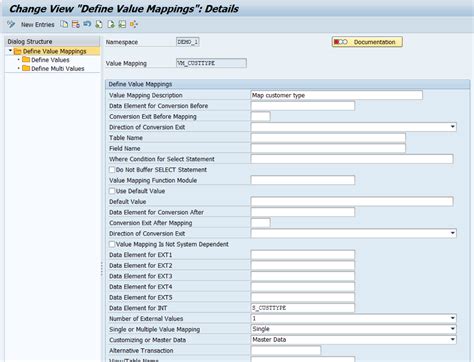
Task: Click the Default Value input field
Action: pyautogui.click(x=352, y=201)
